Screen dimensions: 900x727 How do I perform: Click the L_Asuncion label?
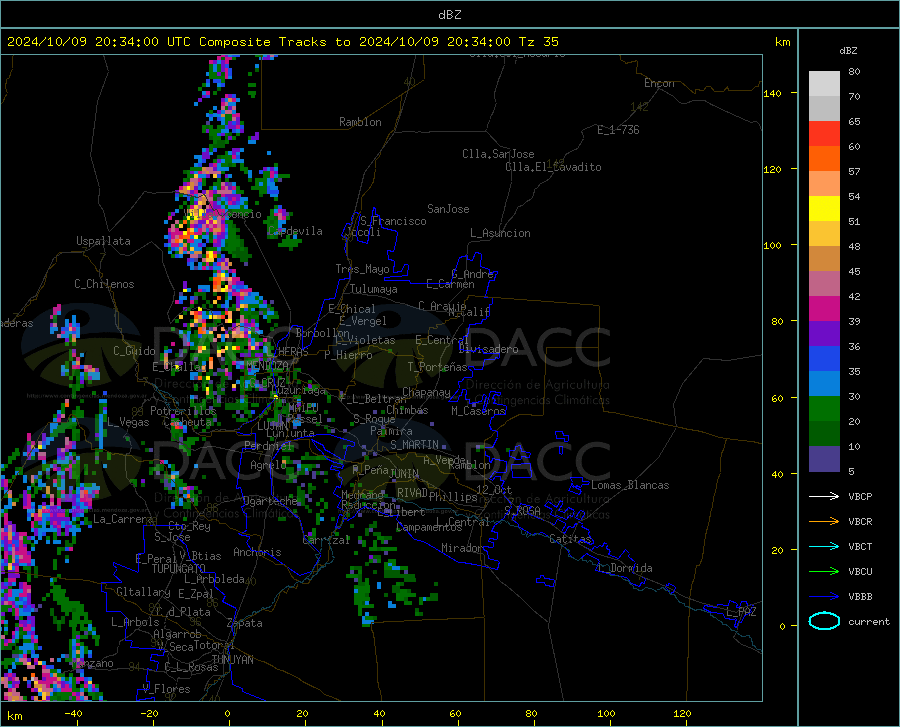click(x=500, y=233)
